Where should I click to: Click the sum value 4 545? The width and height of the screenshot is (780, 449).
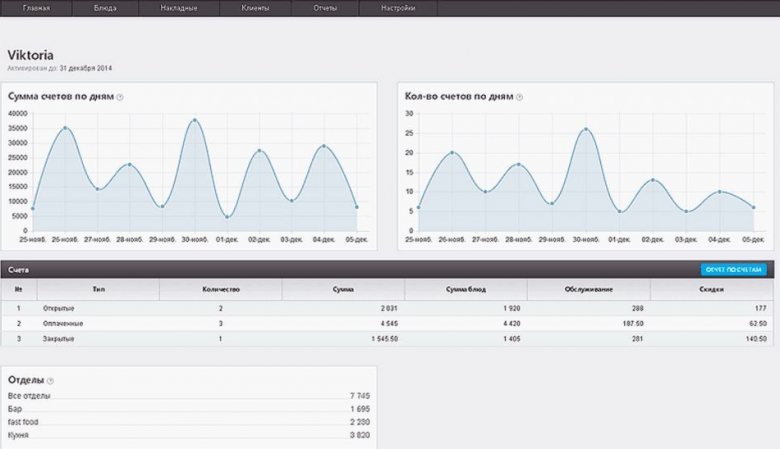[389, 324]
